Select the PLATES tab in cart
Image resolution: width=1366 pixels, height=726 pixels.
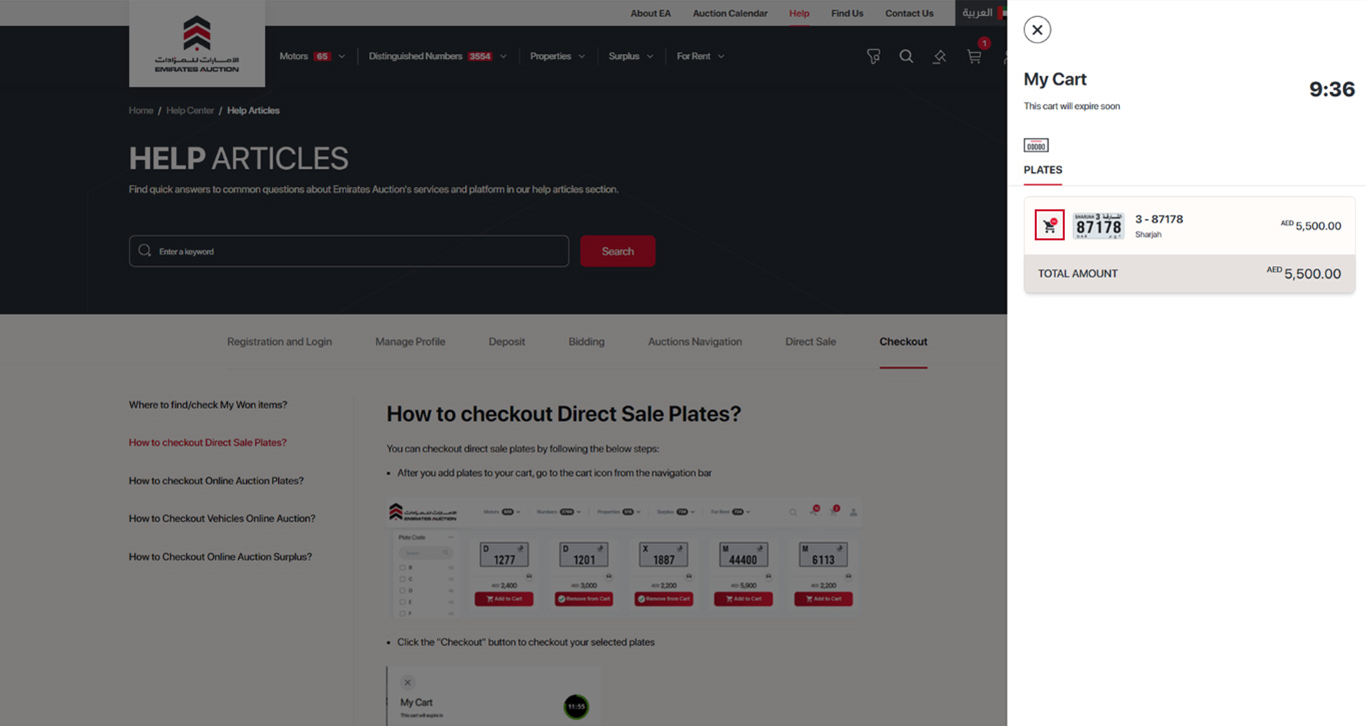click(1042, 170)
